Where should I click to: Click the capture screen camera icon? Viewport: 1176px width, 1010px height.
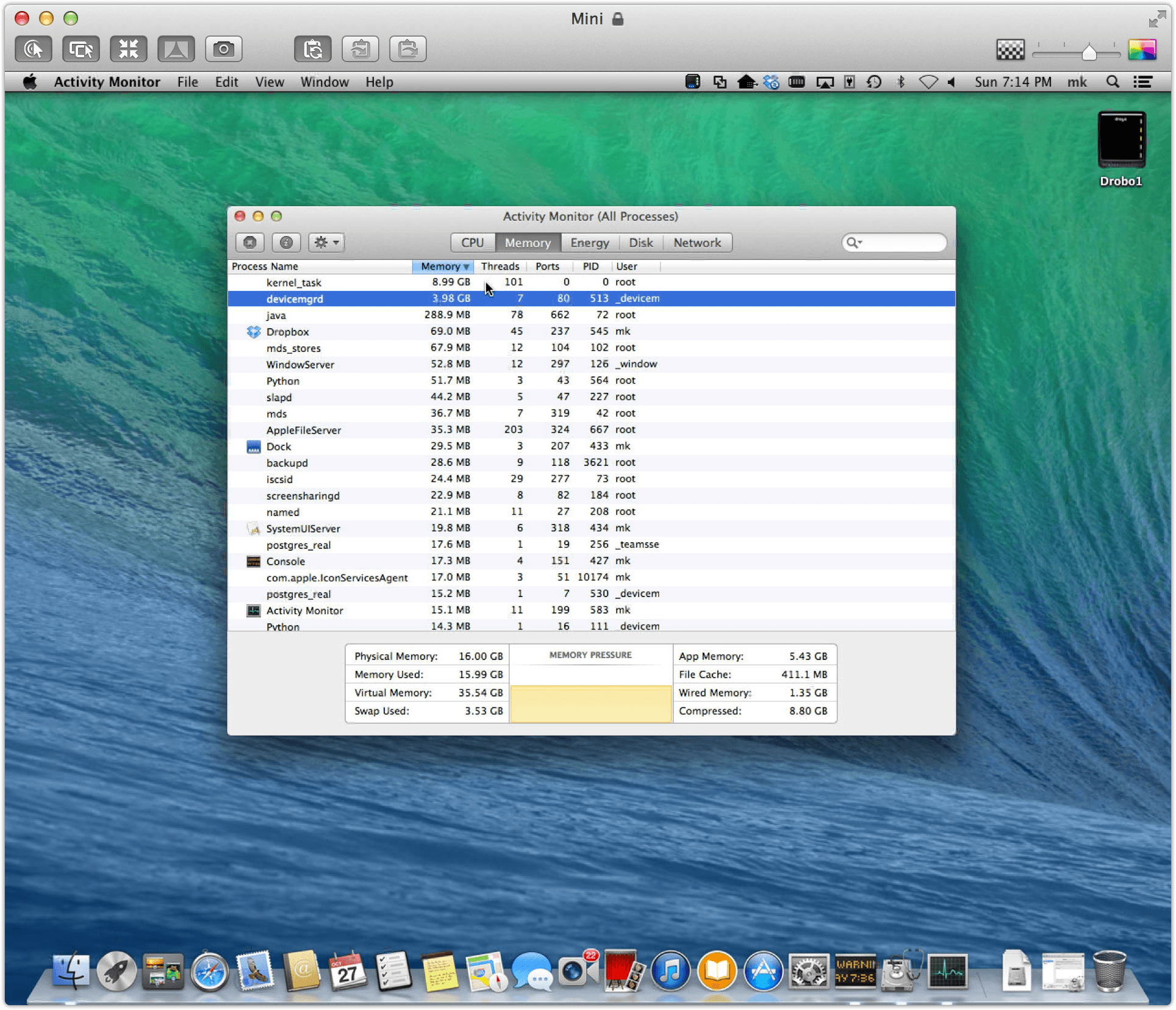click(x=223, y=49)
